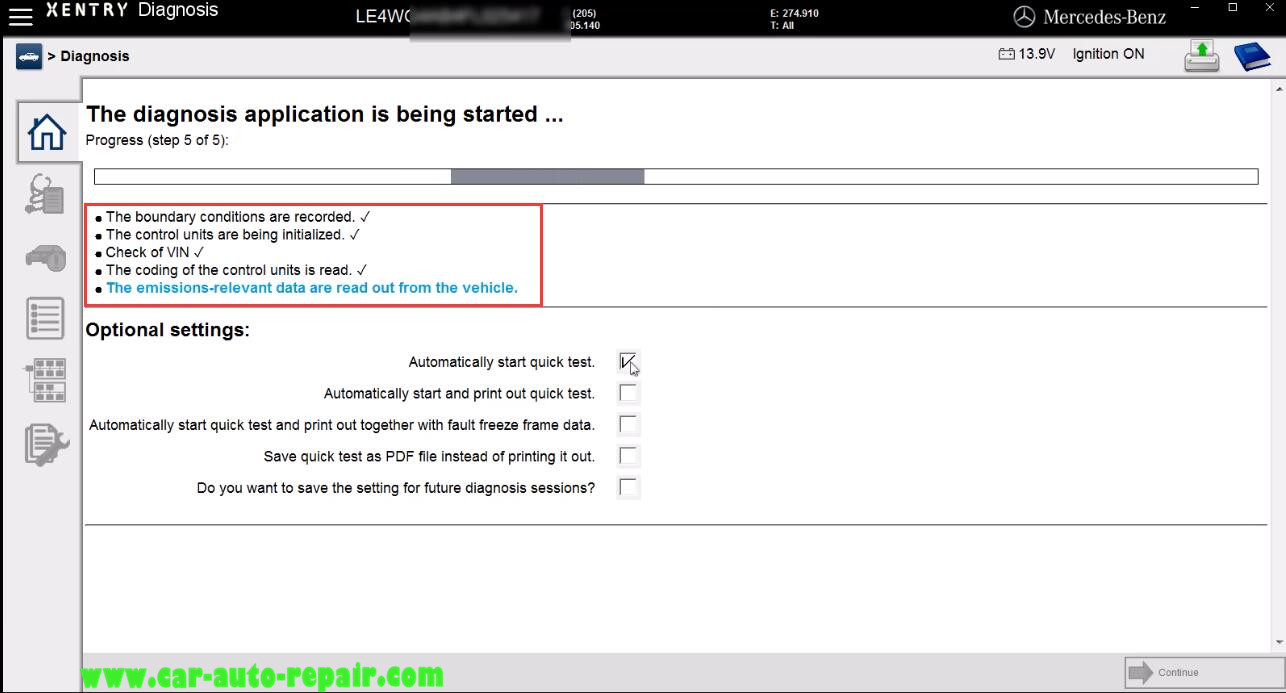Click the Mercedes-Benz star logo

pos(1024,17)
